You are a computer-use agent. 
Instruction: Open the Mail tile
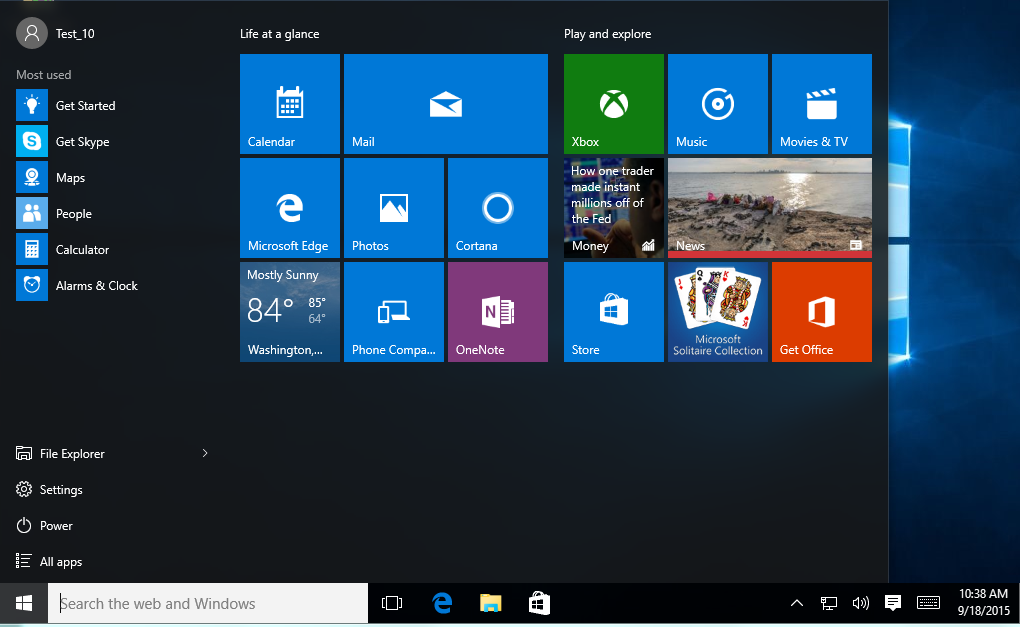(x=446, y=104)
